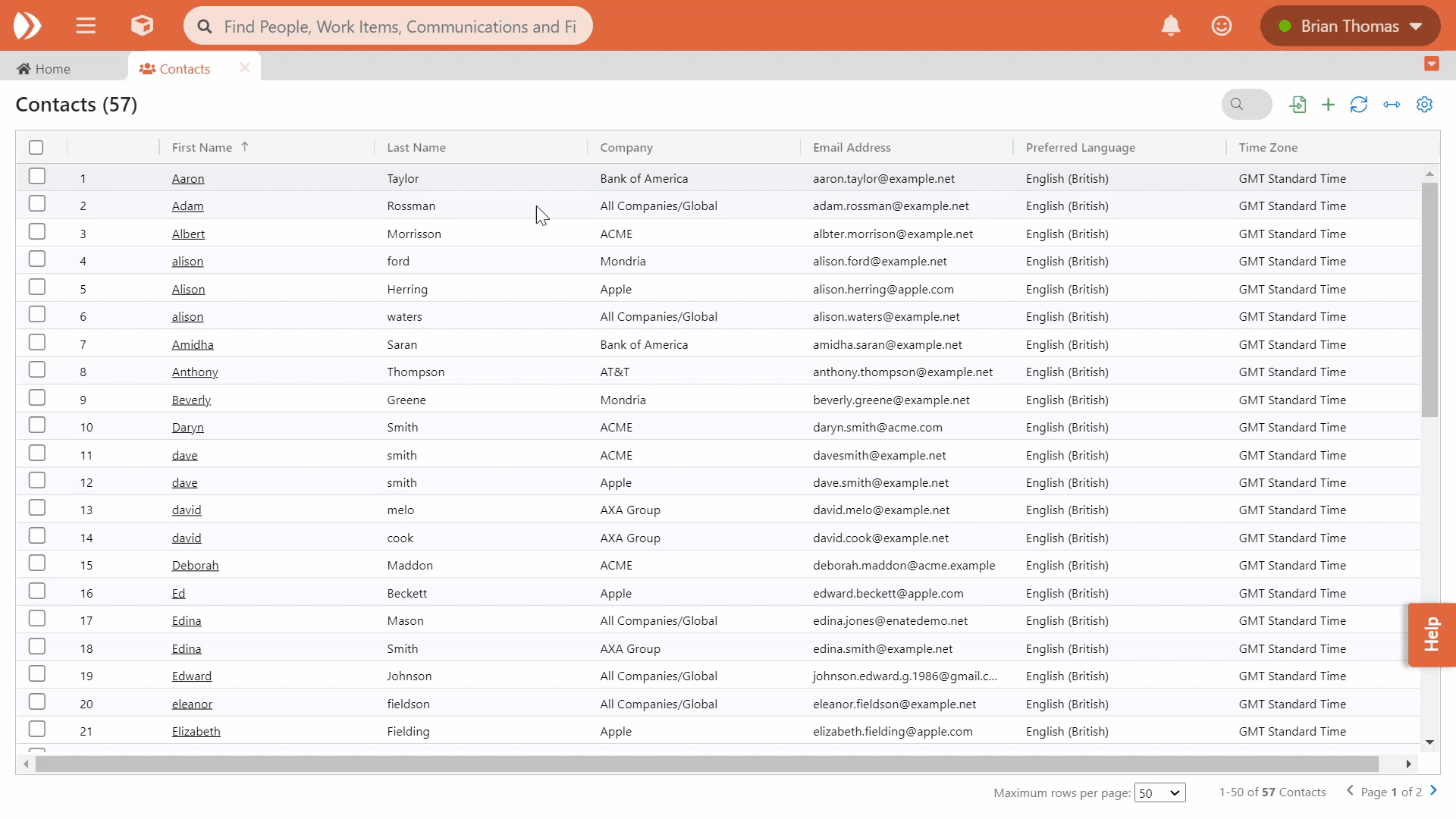The image size is (1456, 819).
Task: Click the global search input field
Action: pos(400,27)
